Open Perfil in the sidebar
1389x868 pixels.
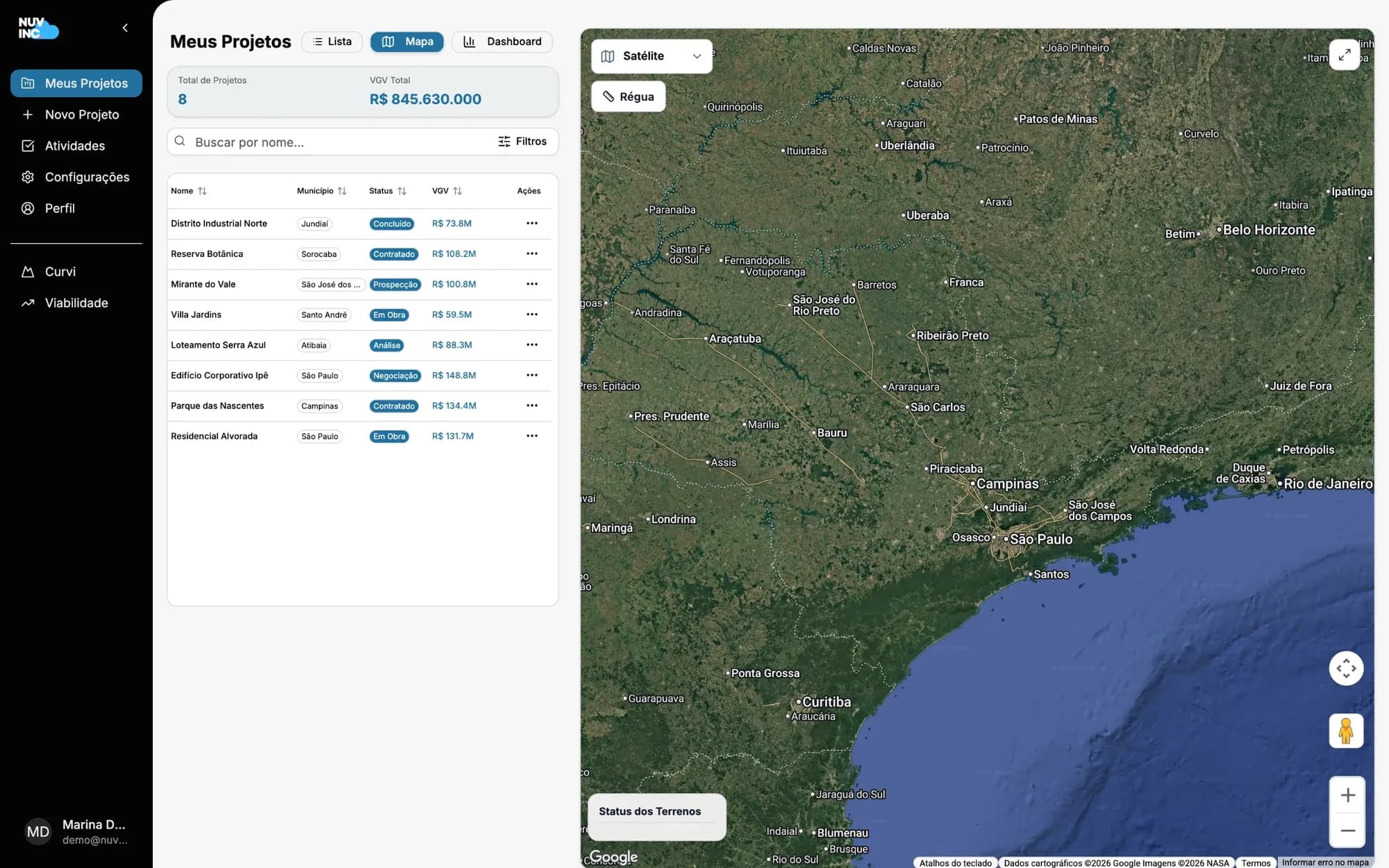[76, 208]
